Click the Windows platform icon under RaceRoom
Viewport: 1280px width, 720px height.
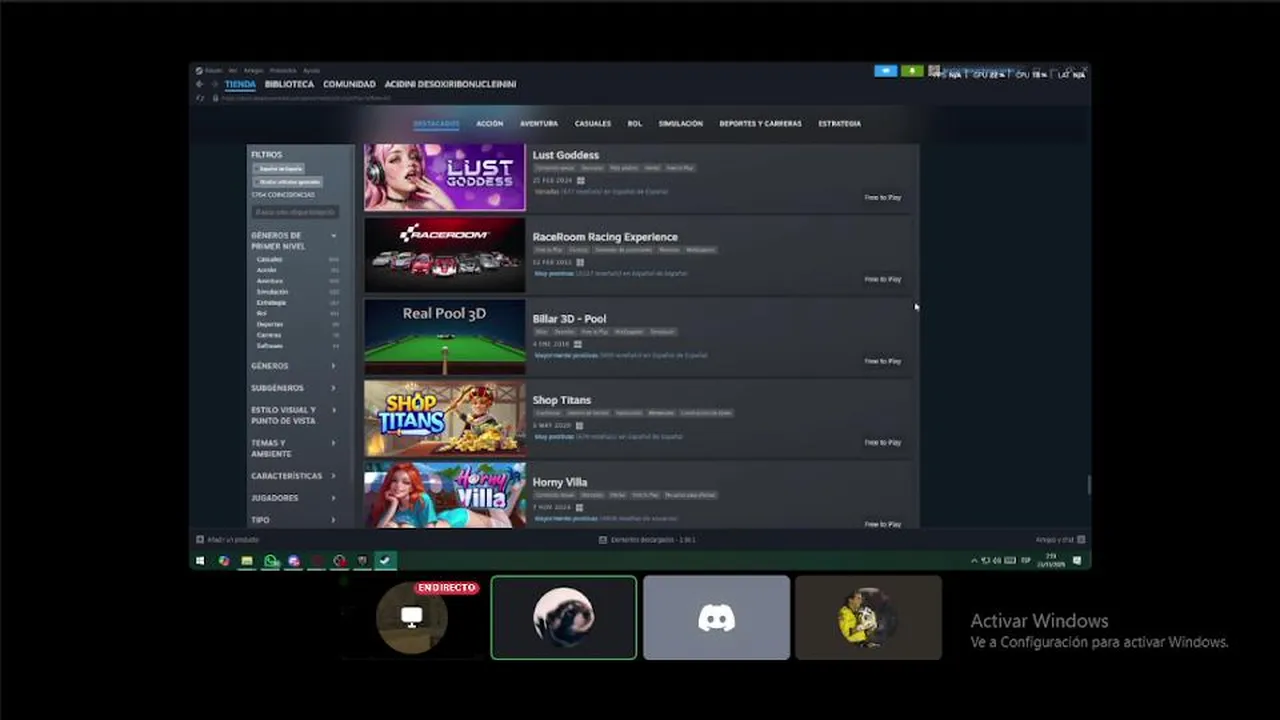tap(580, 262)
